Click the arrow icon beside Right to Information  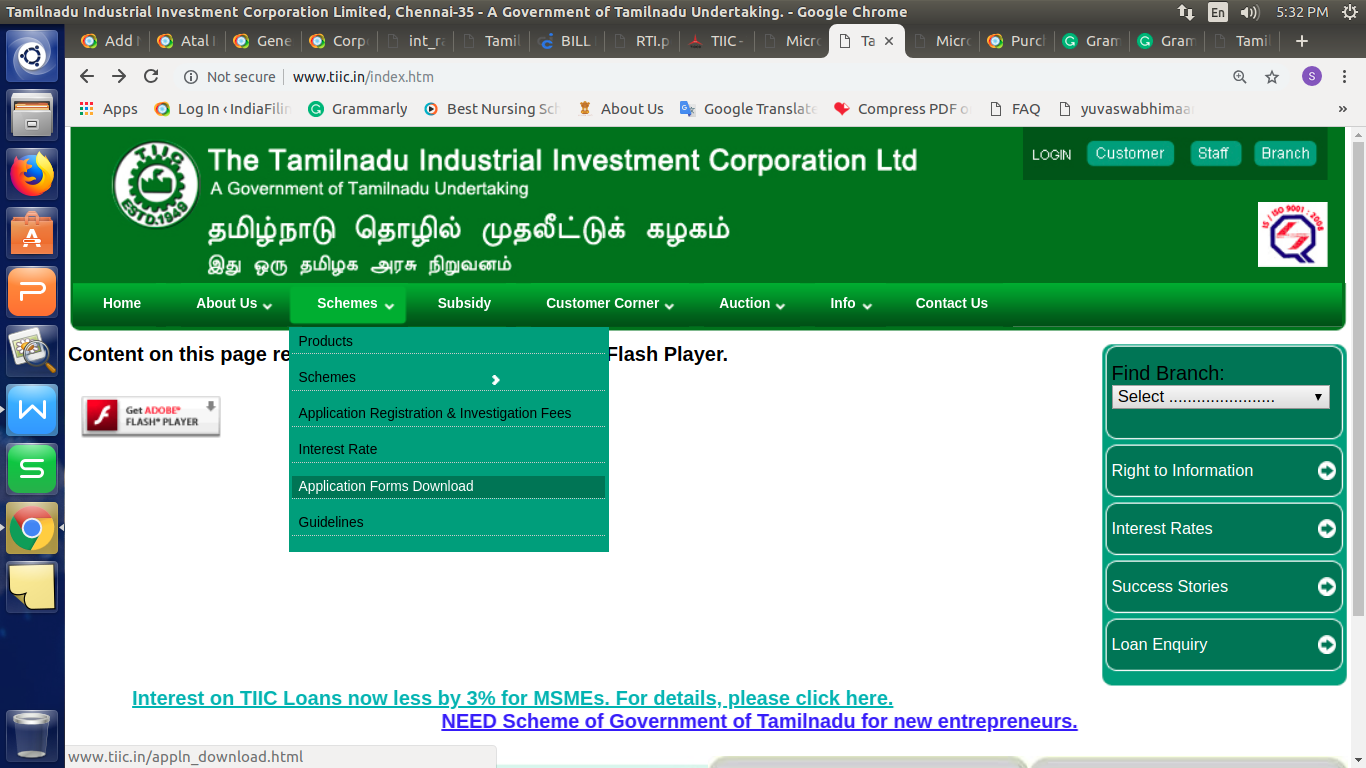pos(1327,470)
